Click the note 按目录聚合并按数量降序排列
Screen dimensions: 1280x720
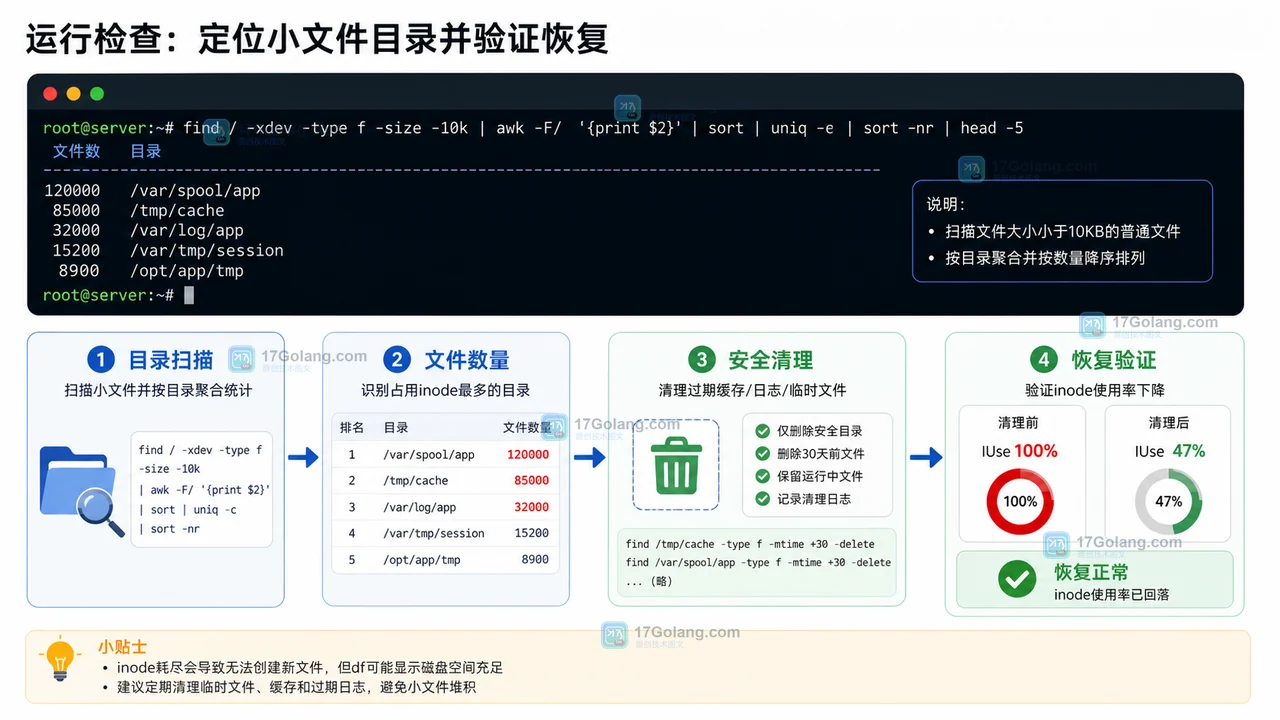[1045, 258]
